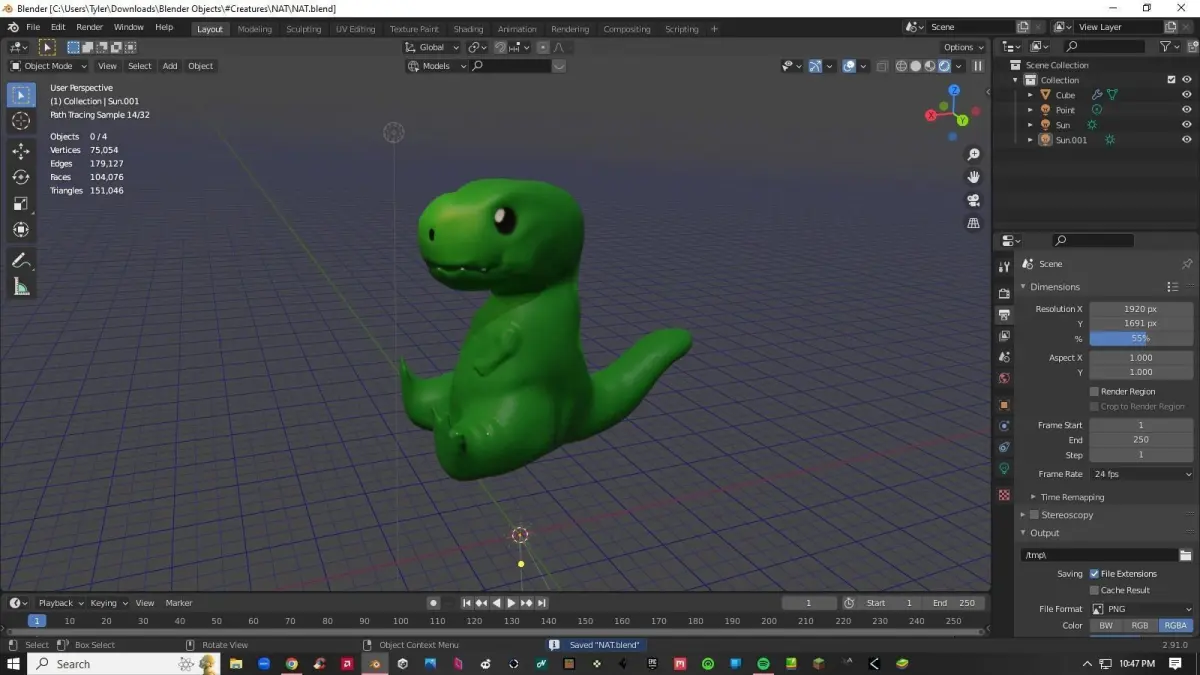Screen dimensions: 1200x675
Task: Enable the Render Region checkbox
Action: coord(1094,392)
